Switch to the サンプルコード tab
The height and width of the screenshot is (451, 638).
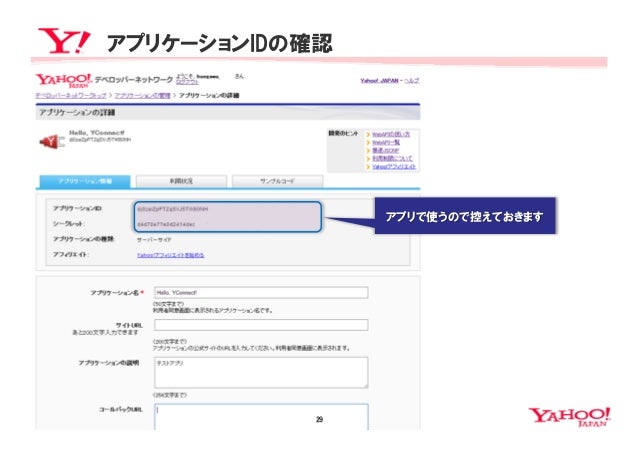coord(277,181)
